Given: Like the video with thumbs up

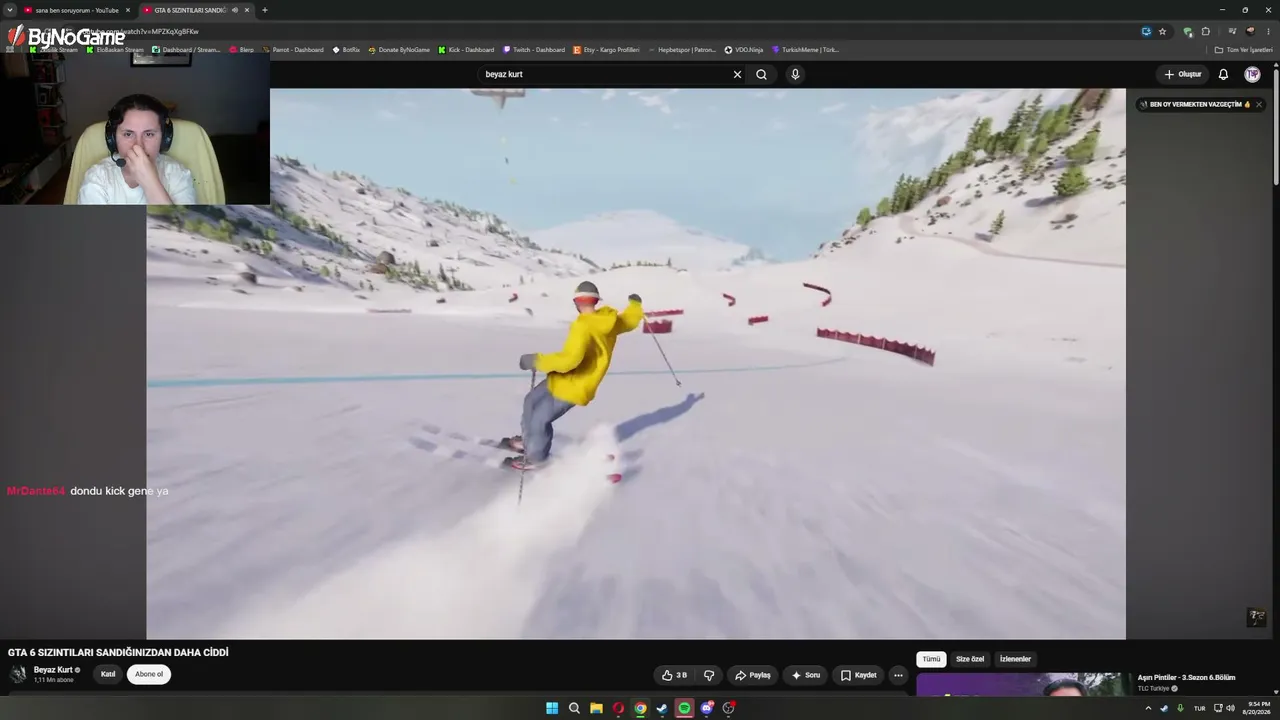Looking at the screenshot, I should pyautogui.click(x=675, y=675).
